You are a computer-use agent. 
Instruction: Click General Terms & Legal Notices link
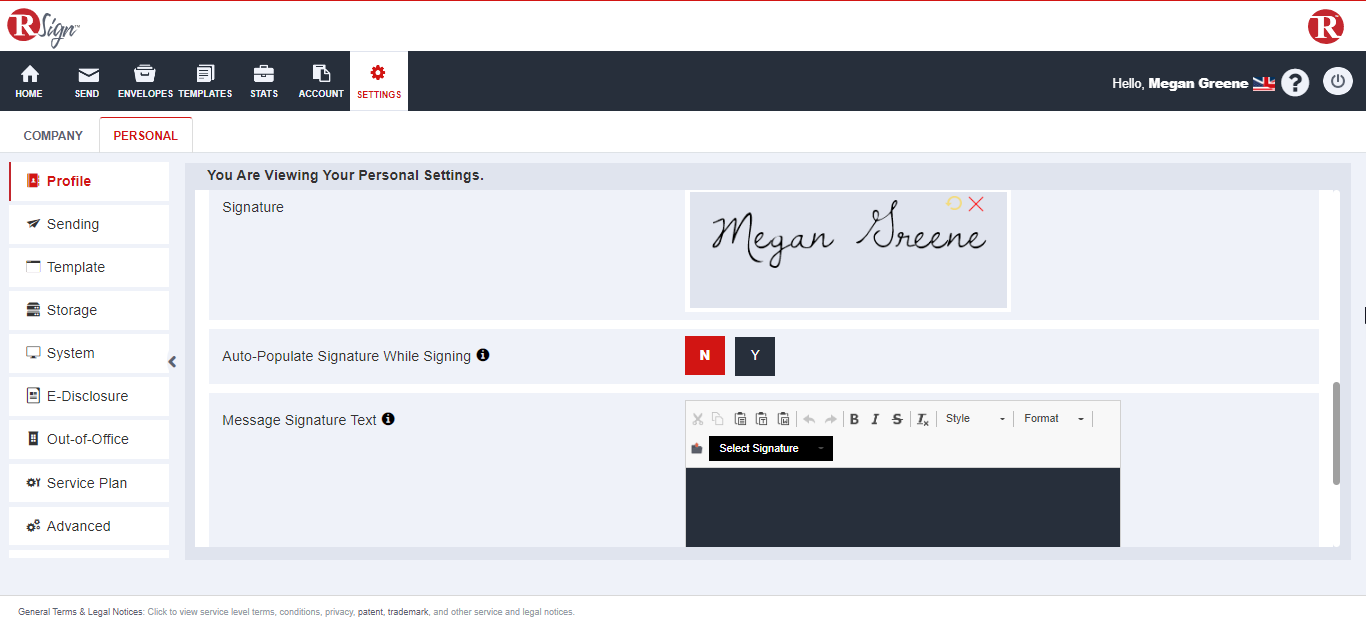point(81,612)
